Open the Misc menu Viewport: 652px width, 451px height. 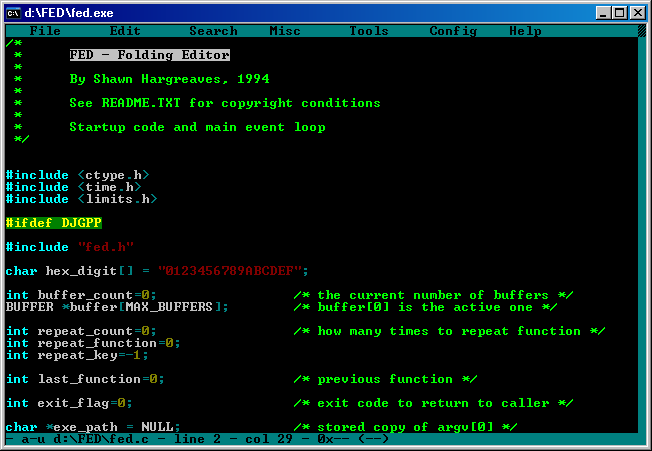[285, 31]
